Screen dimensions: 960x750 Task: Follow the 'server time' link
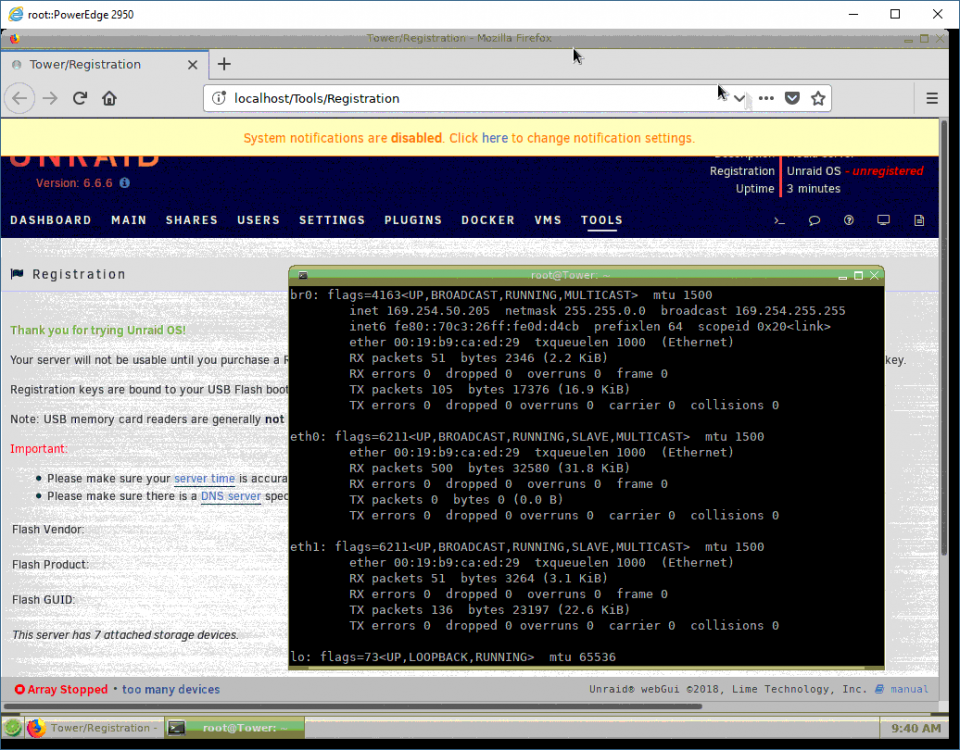(x=204, y=478)
